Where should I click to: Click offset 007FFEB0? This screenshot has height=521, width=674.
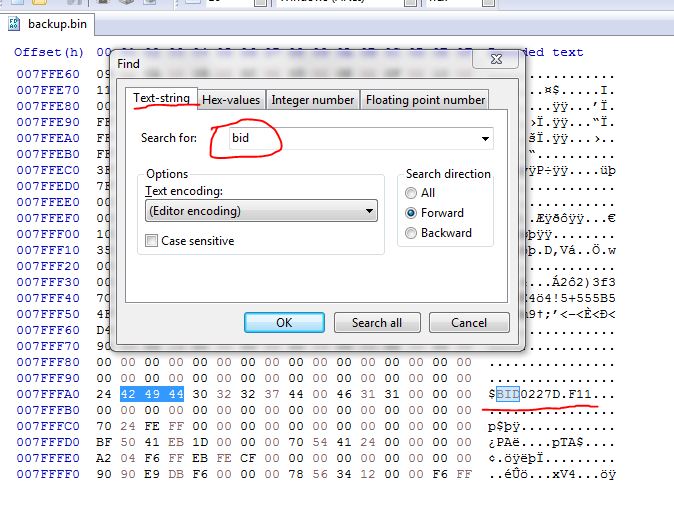48,154
